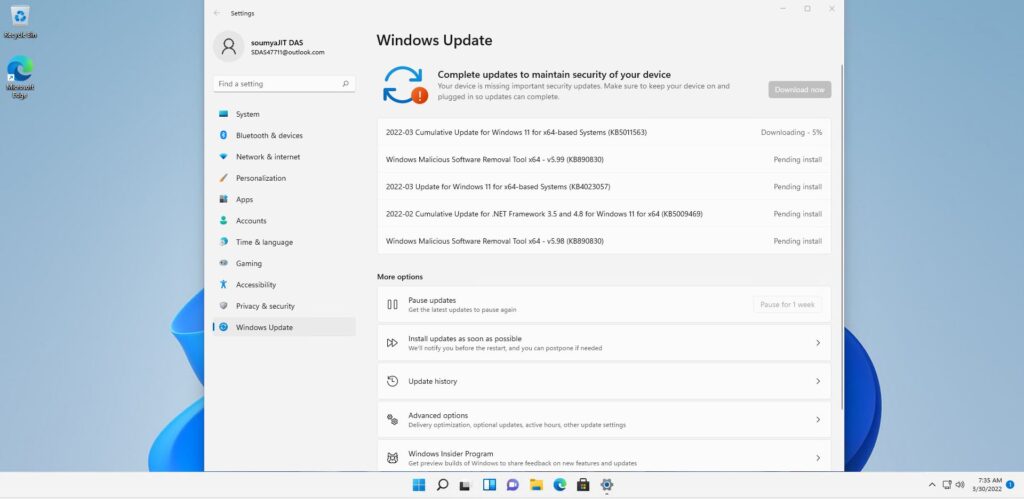Image resolution: width=1024 pixels, height=499 pixels.
Task: Select the Network & internet icon
Action: 223,157
